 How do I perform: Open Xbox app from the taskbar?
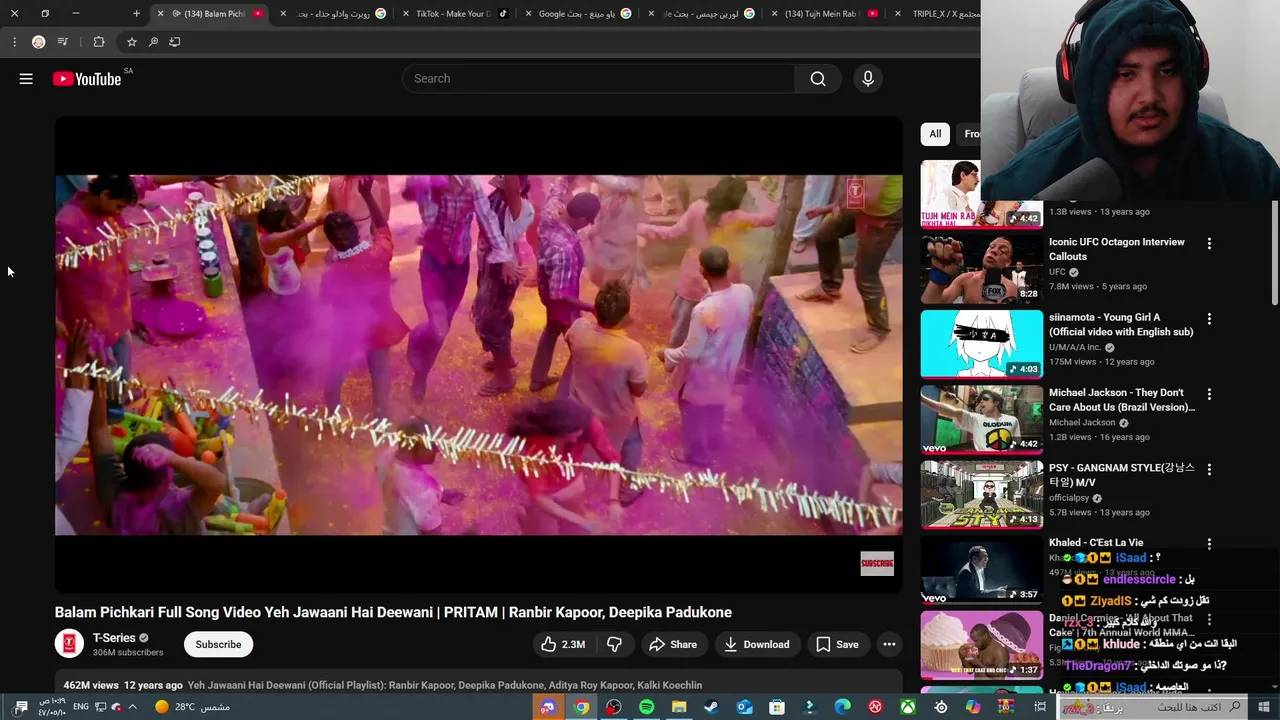click(908, 707)
